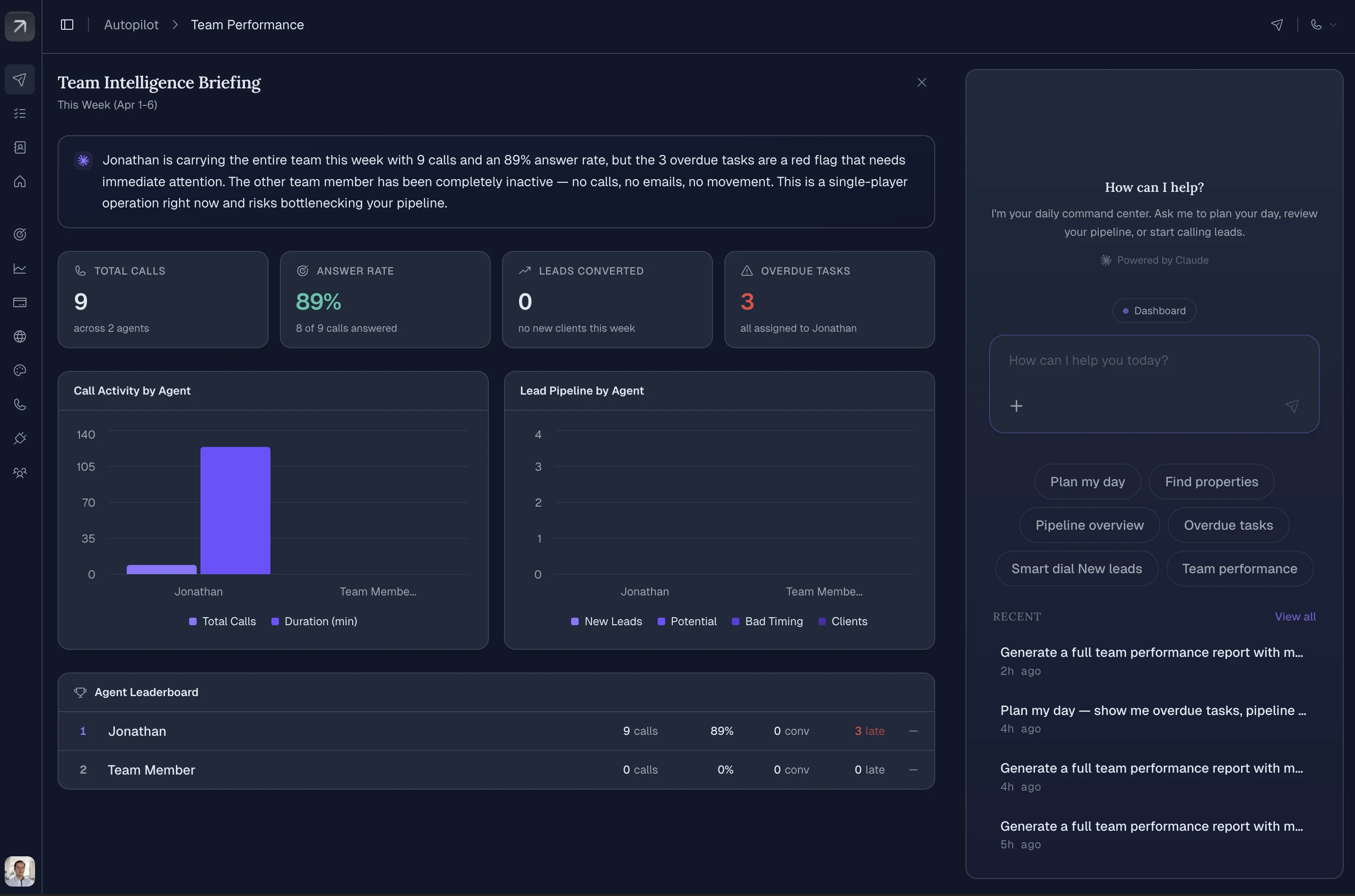Select the Integrations plug icon

(x=20, y=438)
